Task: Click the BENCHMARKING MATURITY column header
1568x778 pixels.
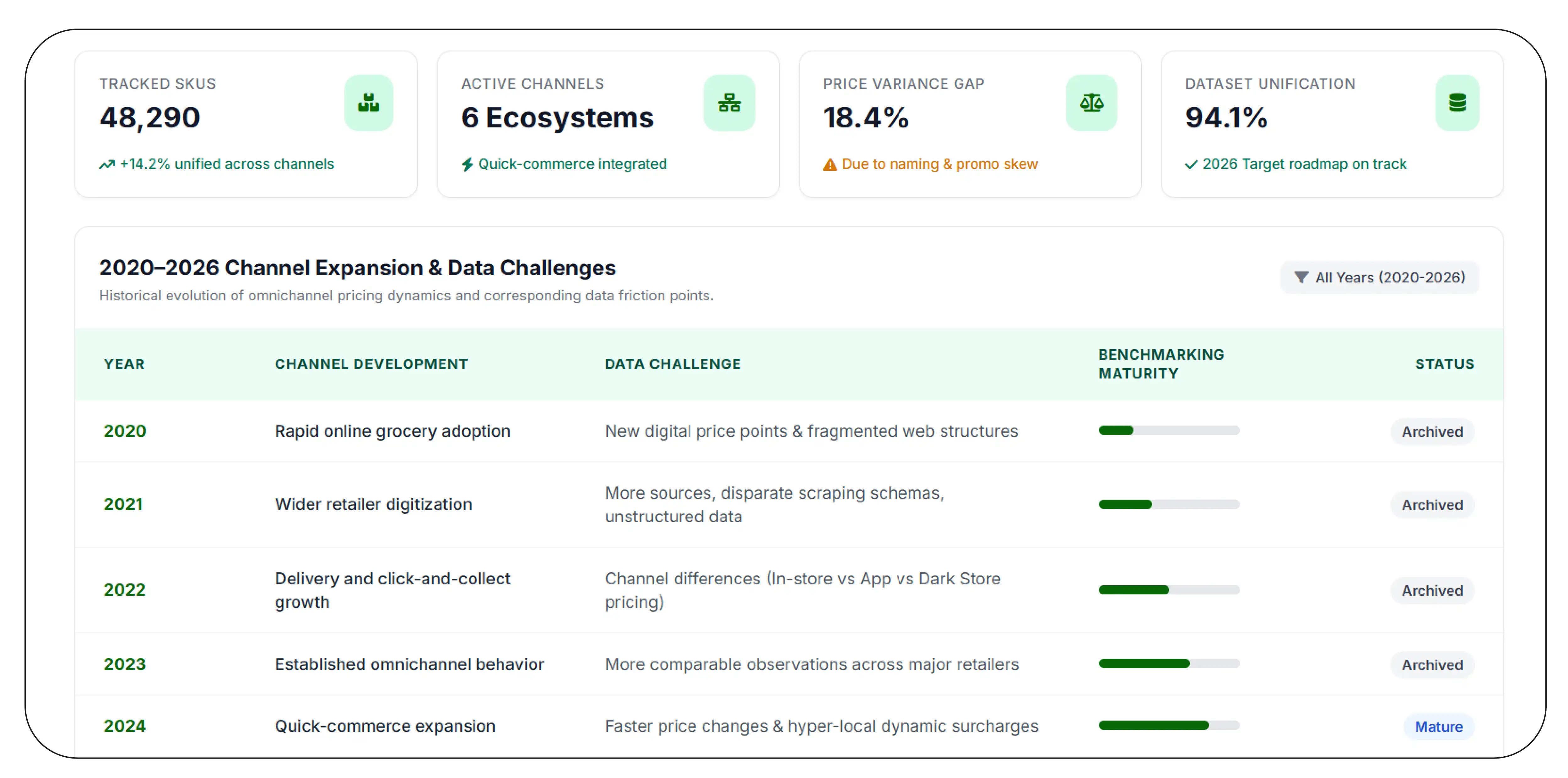Action: click(x=1161, y=364)
